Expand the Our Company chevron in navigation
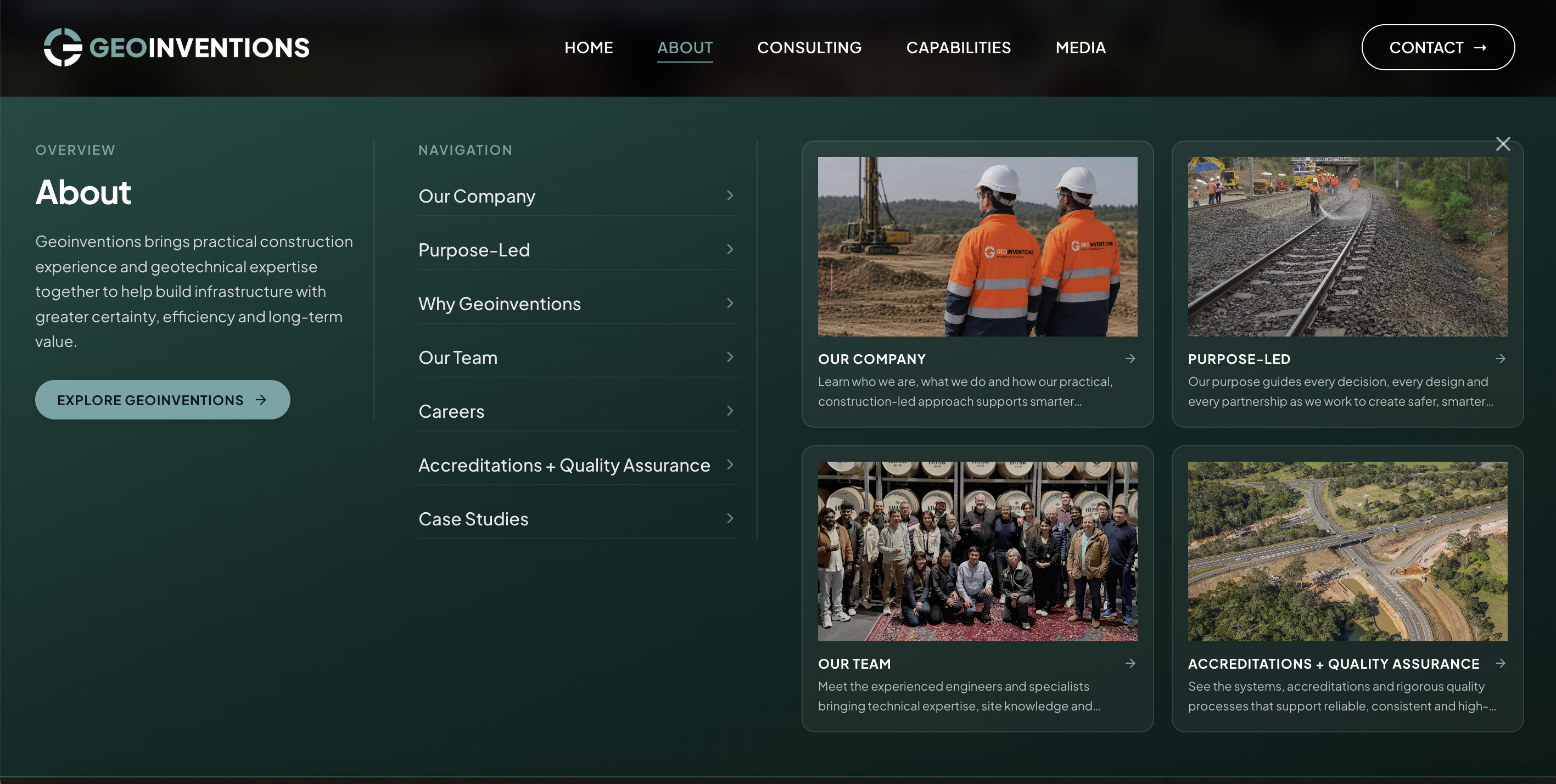Screen dimensions: 1556x784 pyautogui.click(x=730, y=195)
